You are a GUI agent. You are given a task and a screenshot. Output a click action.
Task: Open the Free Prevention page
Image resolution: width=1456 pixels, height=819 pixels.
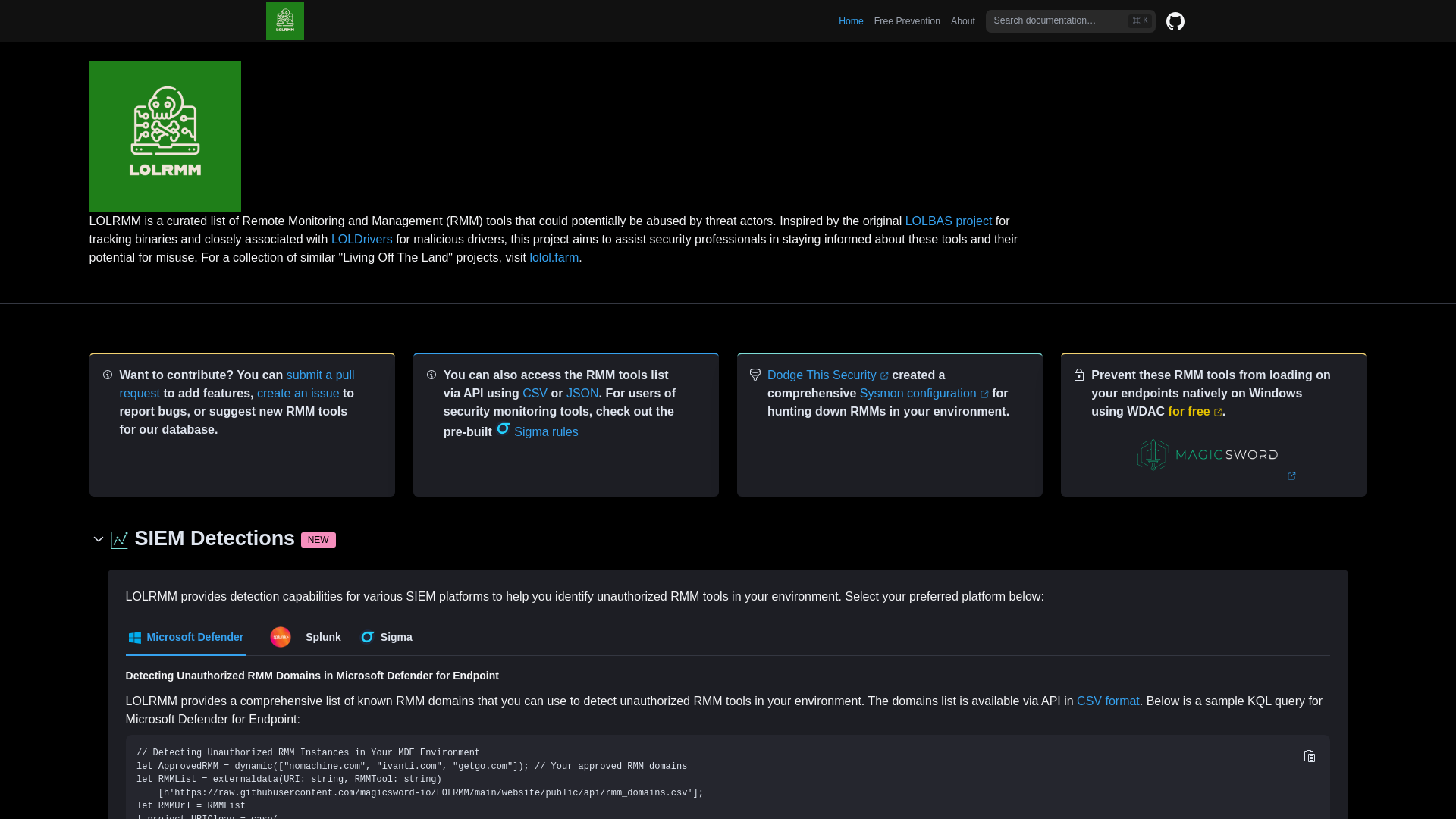[x=907, y=21]
